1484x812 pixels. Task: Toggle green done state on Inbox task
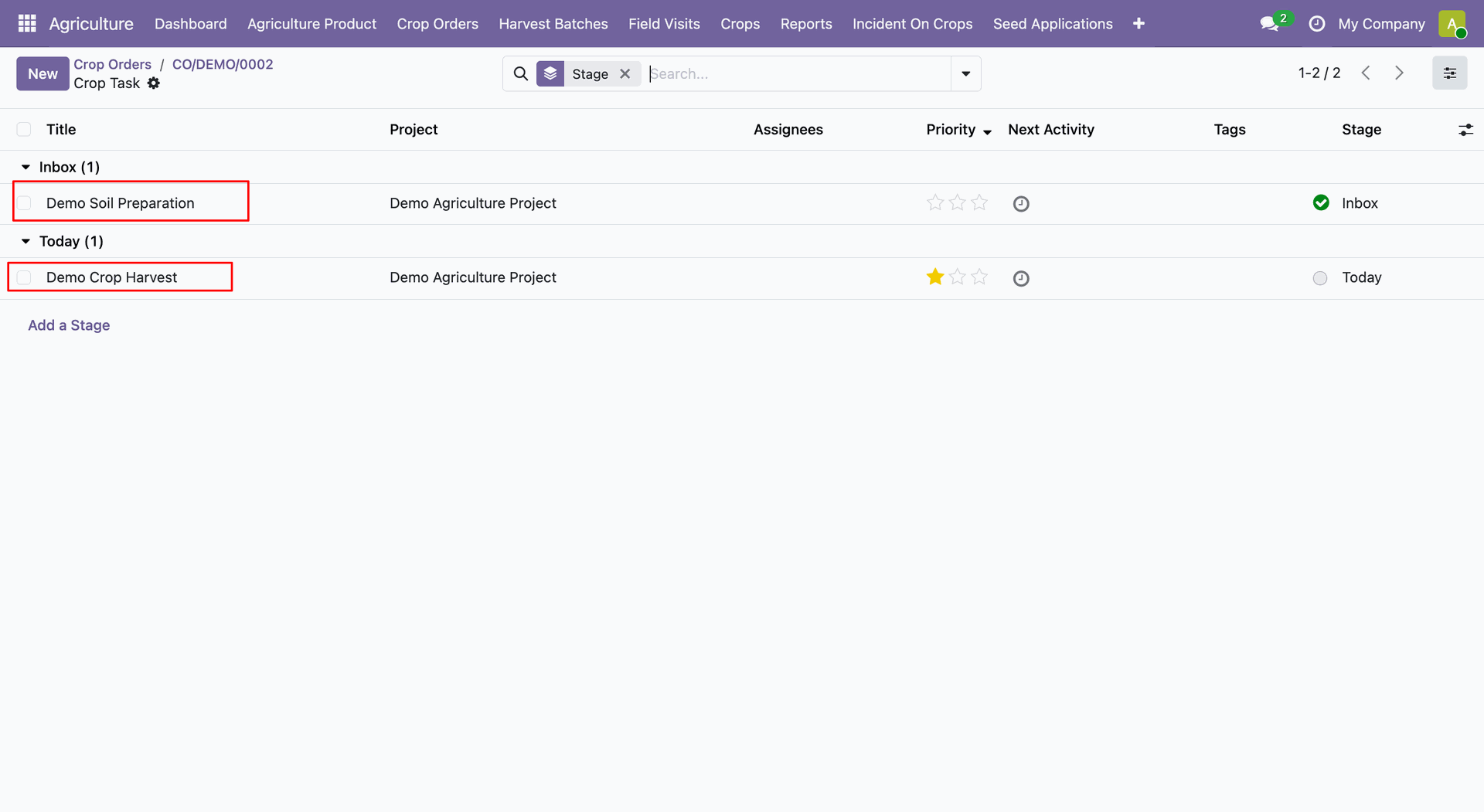(x=1321, y=203)
